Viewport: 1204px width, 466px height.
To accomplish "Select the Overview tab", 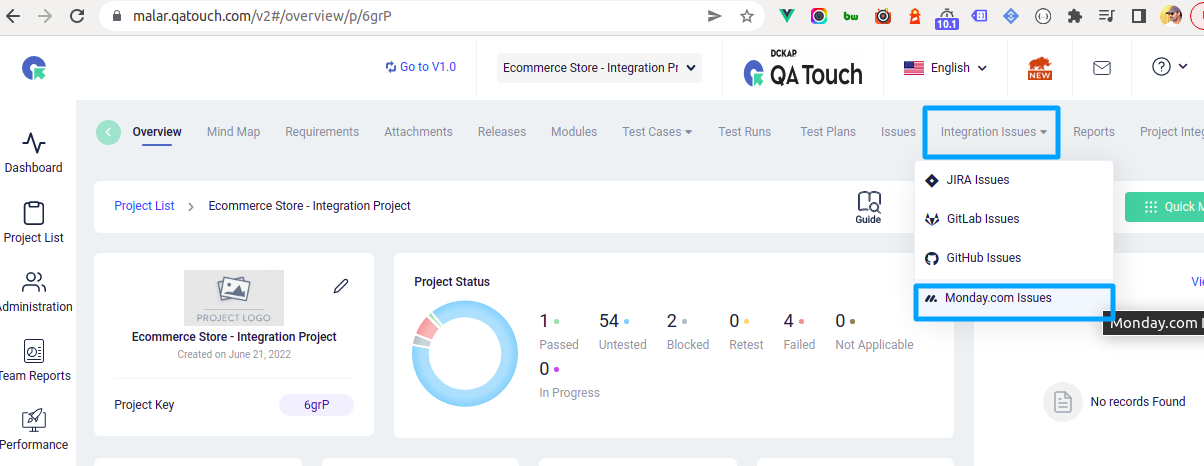I will [157, 132].
